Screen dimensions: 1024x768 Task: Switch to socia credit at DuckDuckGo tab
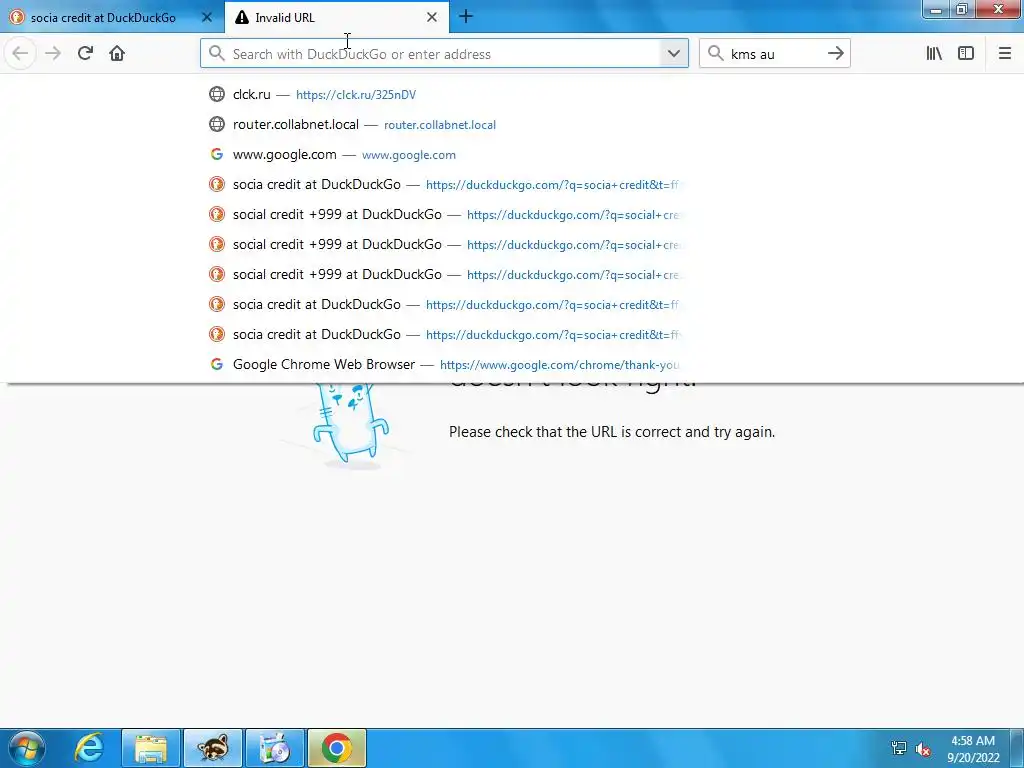coord(111,18)
